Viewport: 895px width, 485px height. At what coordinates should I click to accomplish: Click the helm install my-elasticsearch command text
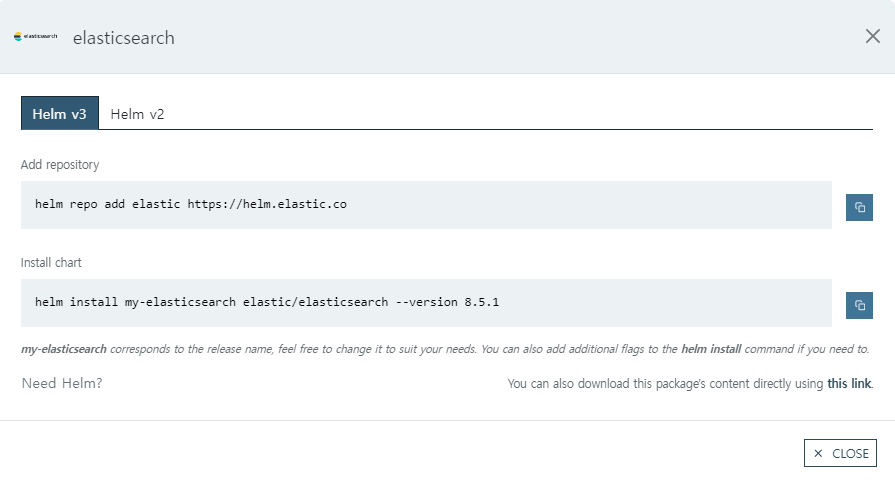(267, 302)
